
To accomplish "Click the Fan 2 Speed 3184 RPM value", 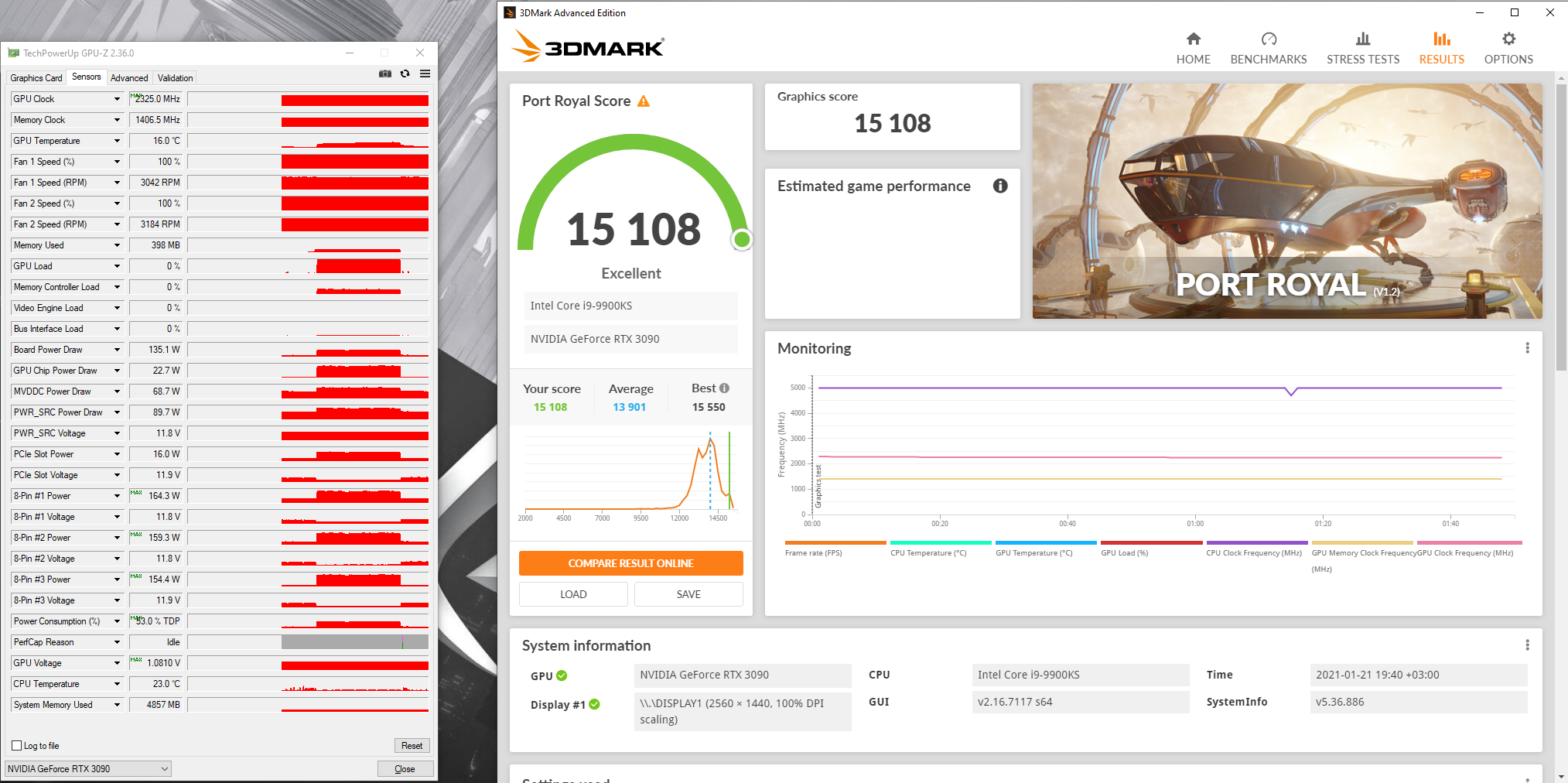I will [156, 224].
